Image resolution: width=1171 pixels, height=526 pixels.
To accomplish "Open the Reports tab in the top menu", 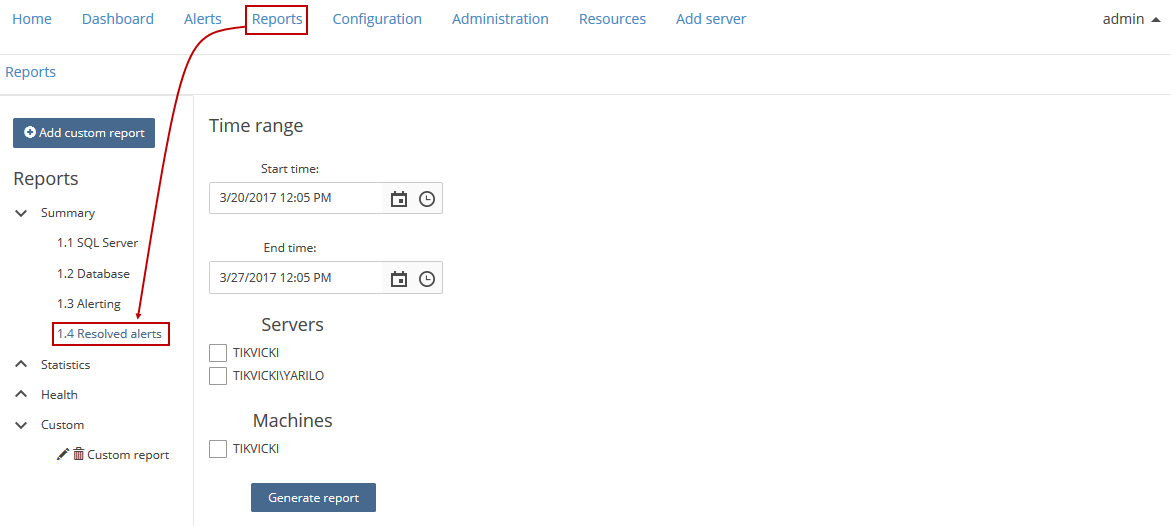I will (x=277, y=19).
